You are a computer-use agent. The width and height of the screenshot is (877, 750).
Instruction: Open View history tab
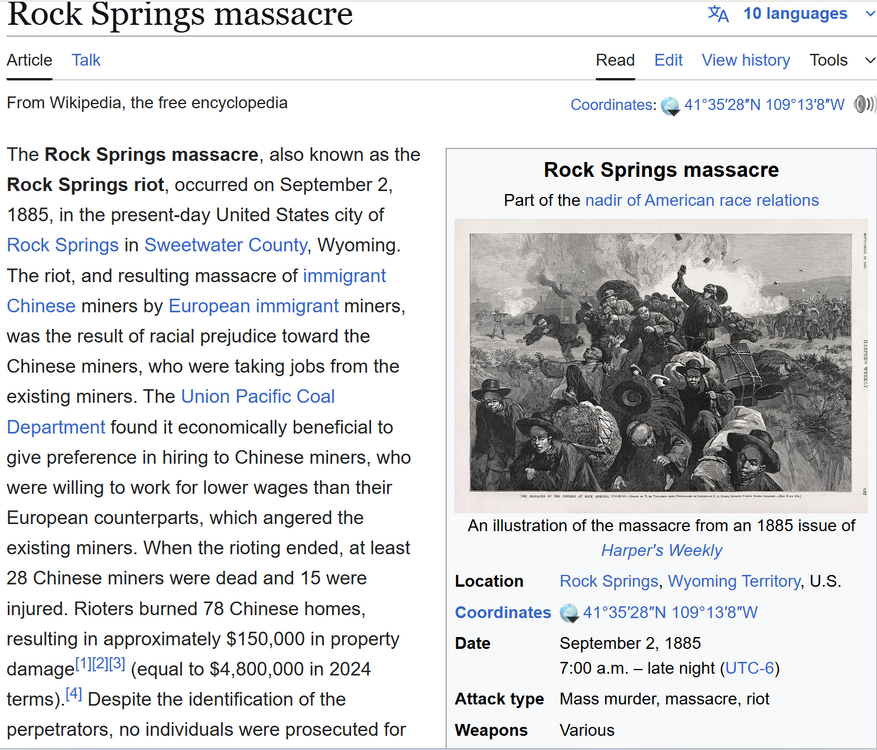[745, 60]
